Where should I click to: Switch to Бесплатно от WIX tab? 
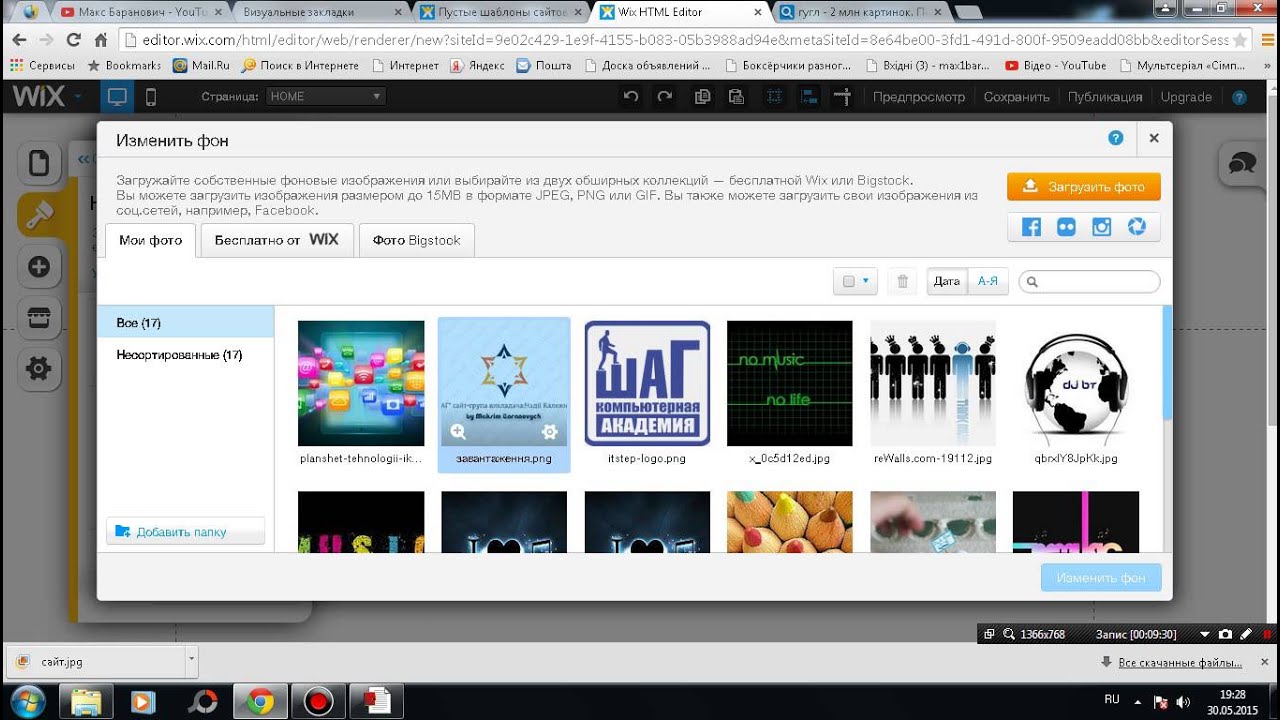277,240
